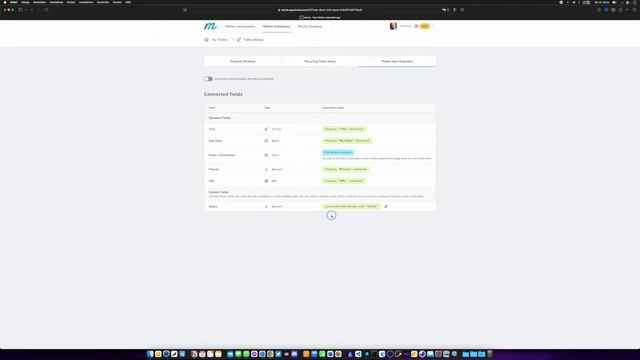Click the Status connected default value badge

(x=351, y=207)
